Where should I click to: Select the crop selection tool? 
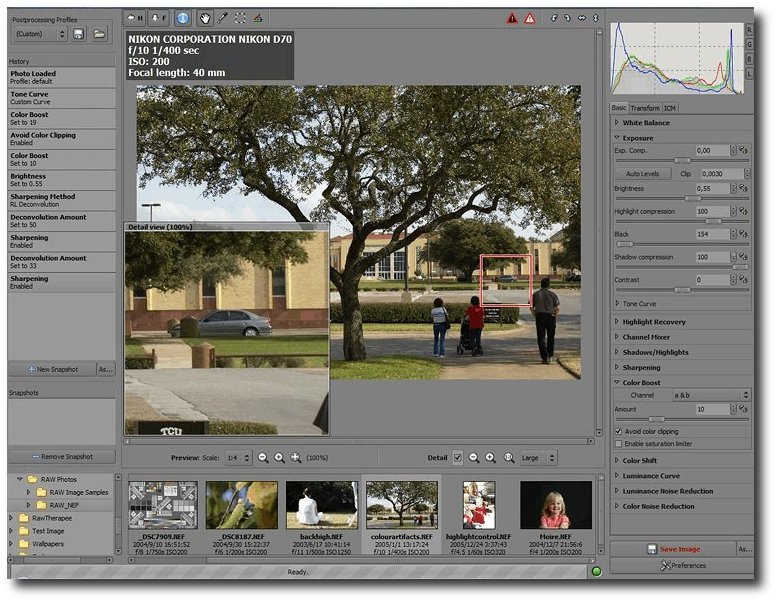240,18
